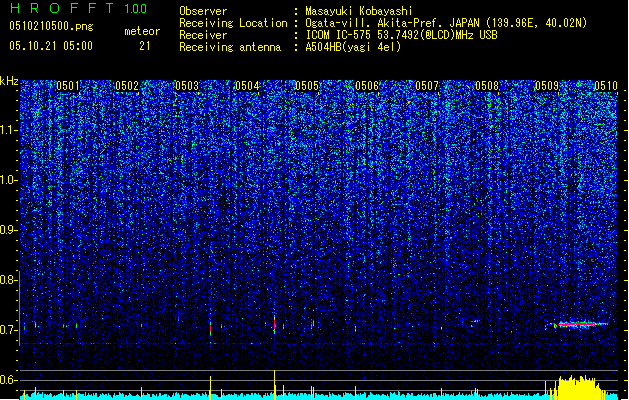Click the 0502 time marker
The image size is (629, 400).
127,86
